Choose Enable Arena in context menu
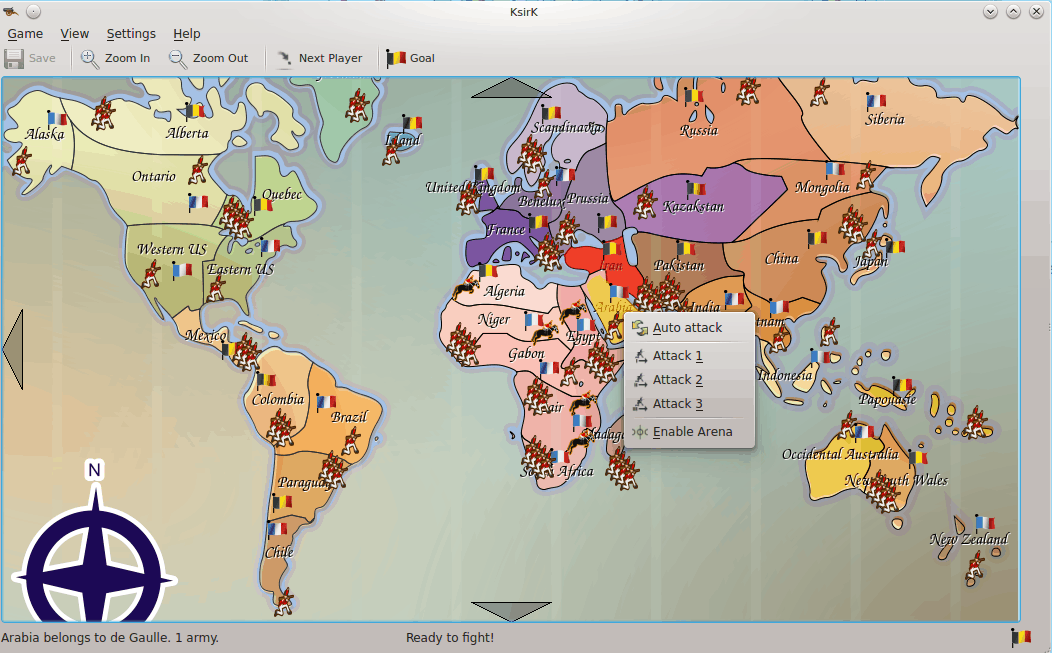 pyautogui.click(x=691, y=432)
